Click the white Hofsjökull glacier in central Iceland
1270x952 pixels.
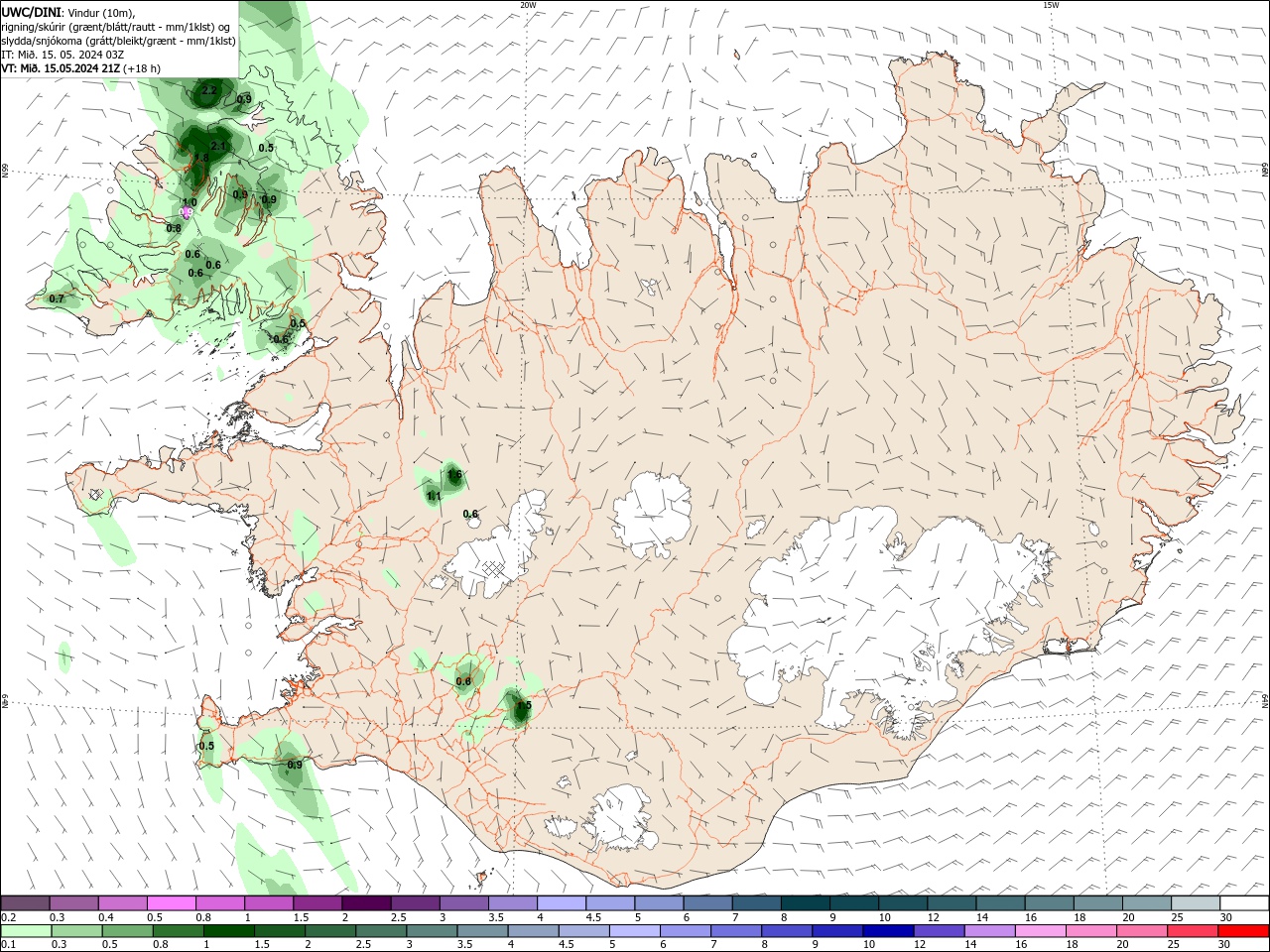pos(653,516)
